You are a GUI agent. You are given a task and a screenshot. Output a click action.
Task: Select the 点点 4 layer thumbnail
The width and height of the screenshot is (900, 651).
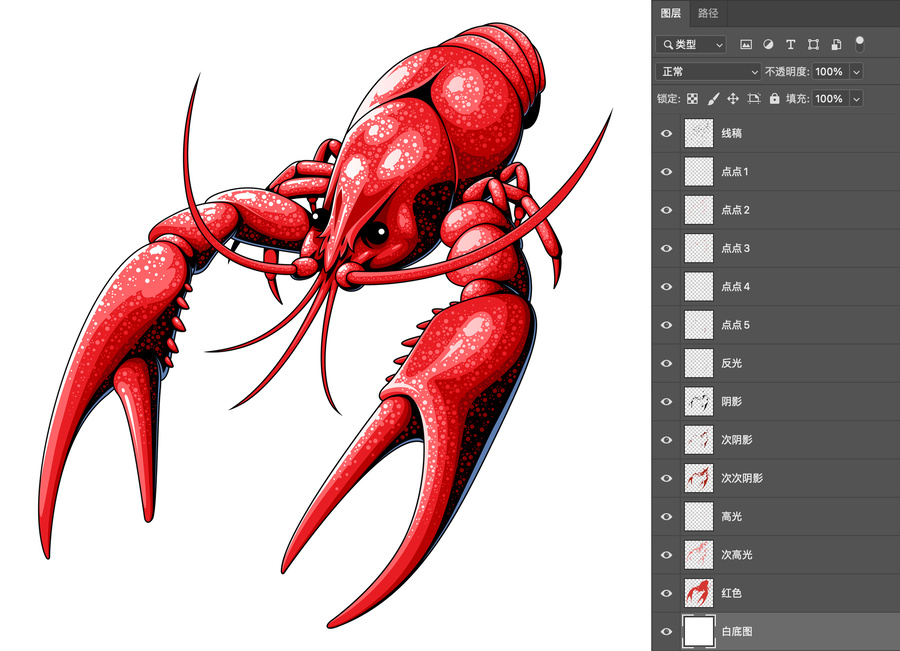(699, 286)
